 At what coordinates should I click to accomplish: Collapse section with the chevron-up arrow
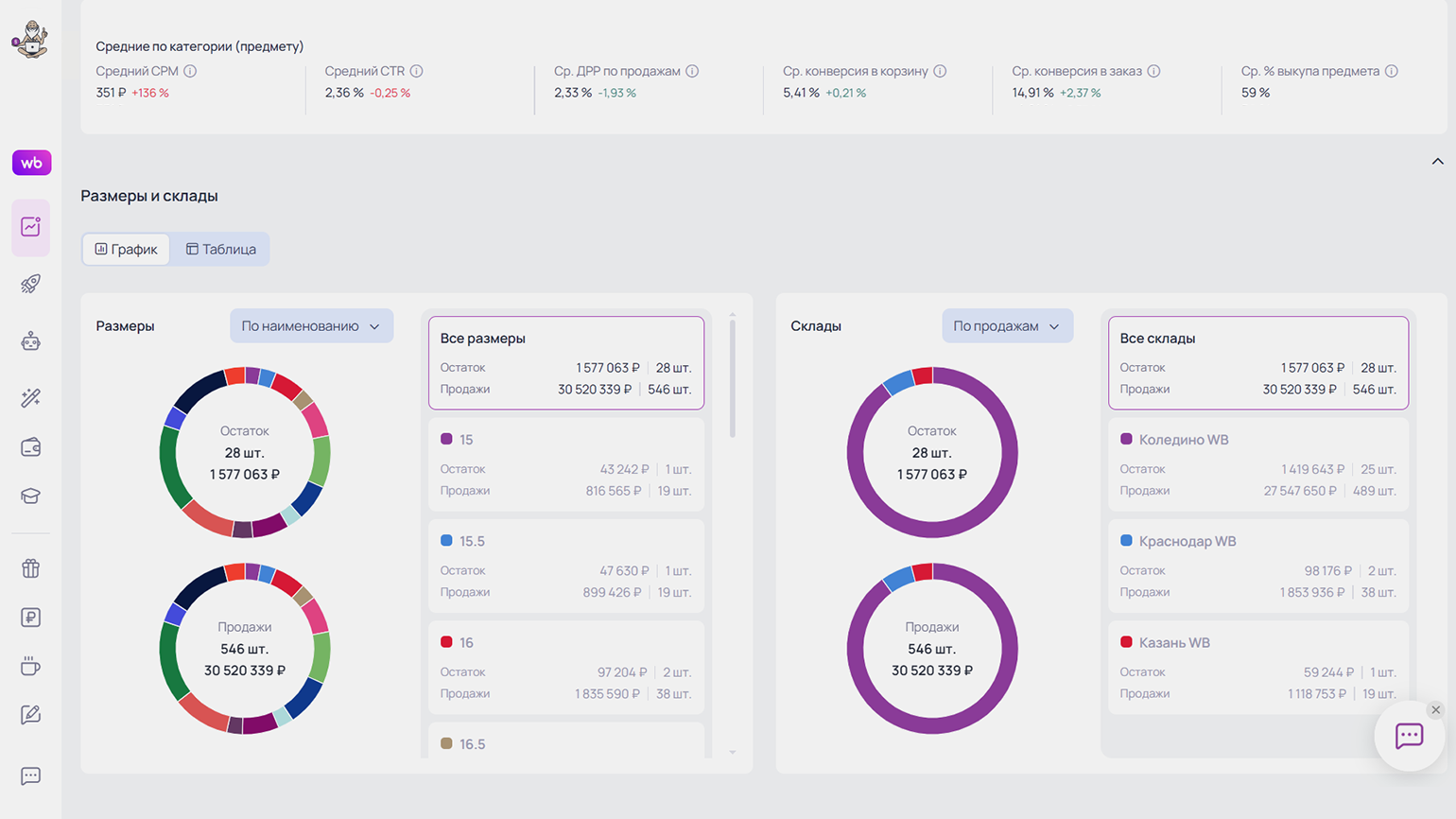pyautogui.click(x=1437, y=162)
